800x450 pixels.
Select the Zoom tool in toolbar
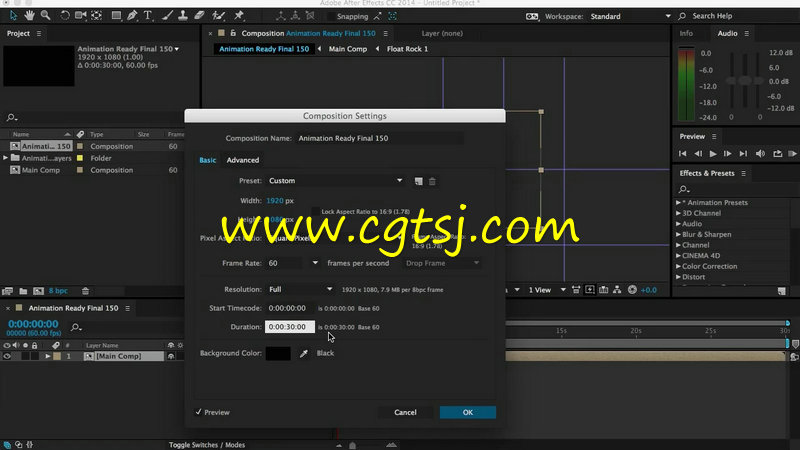(x=46, y=16)
